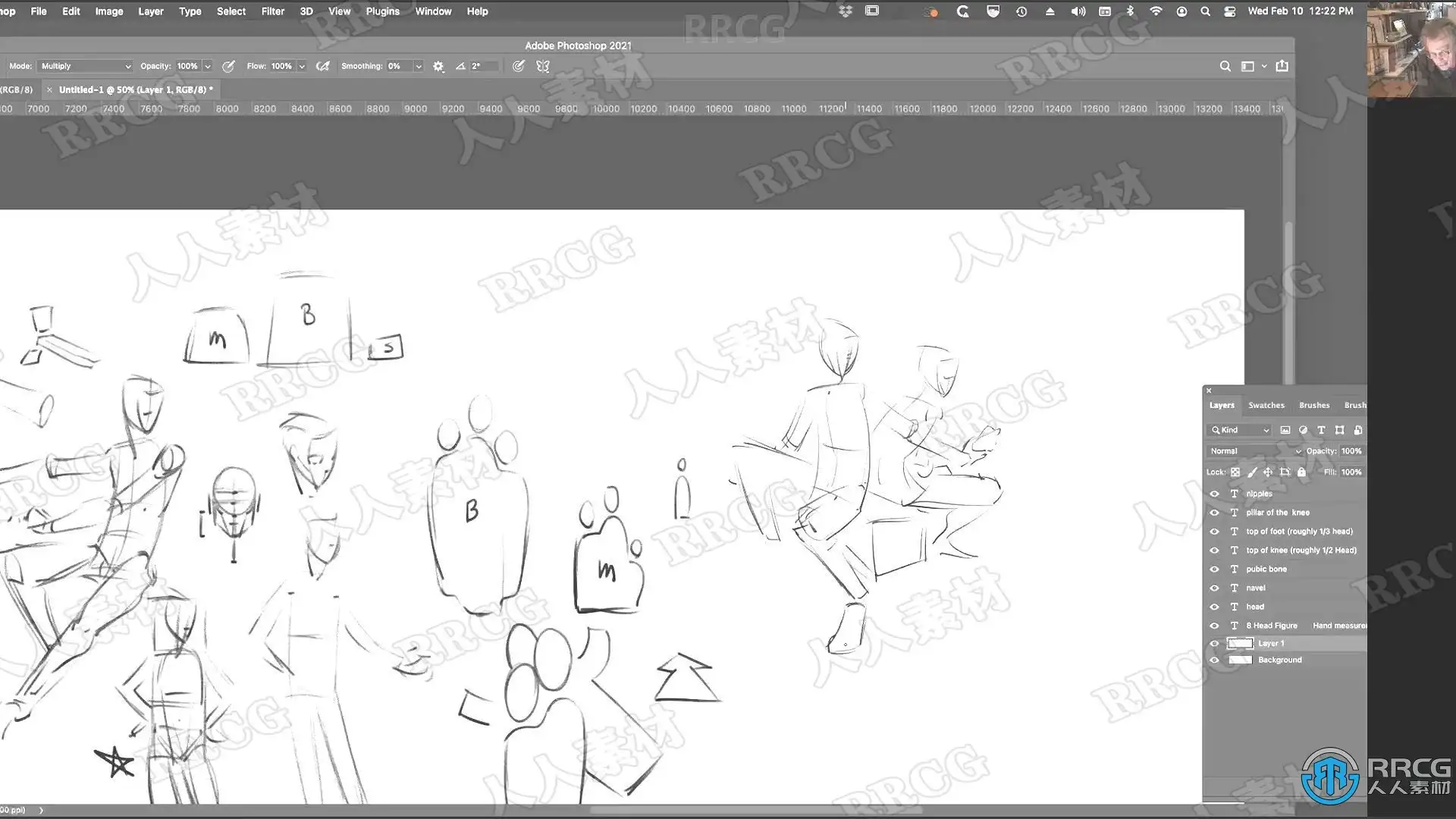Open the brush Mode Multiply dropdown

click(85, 66)
